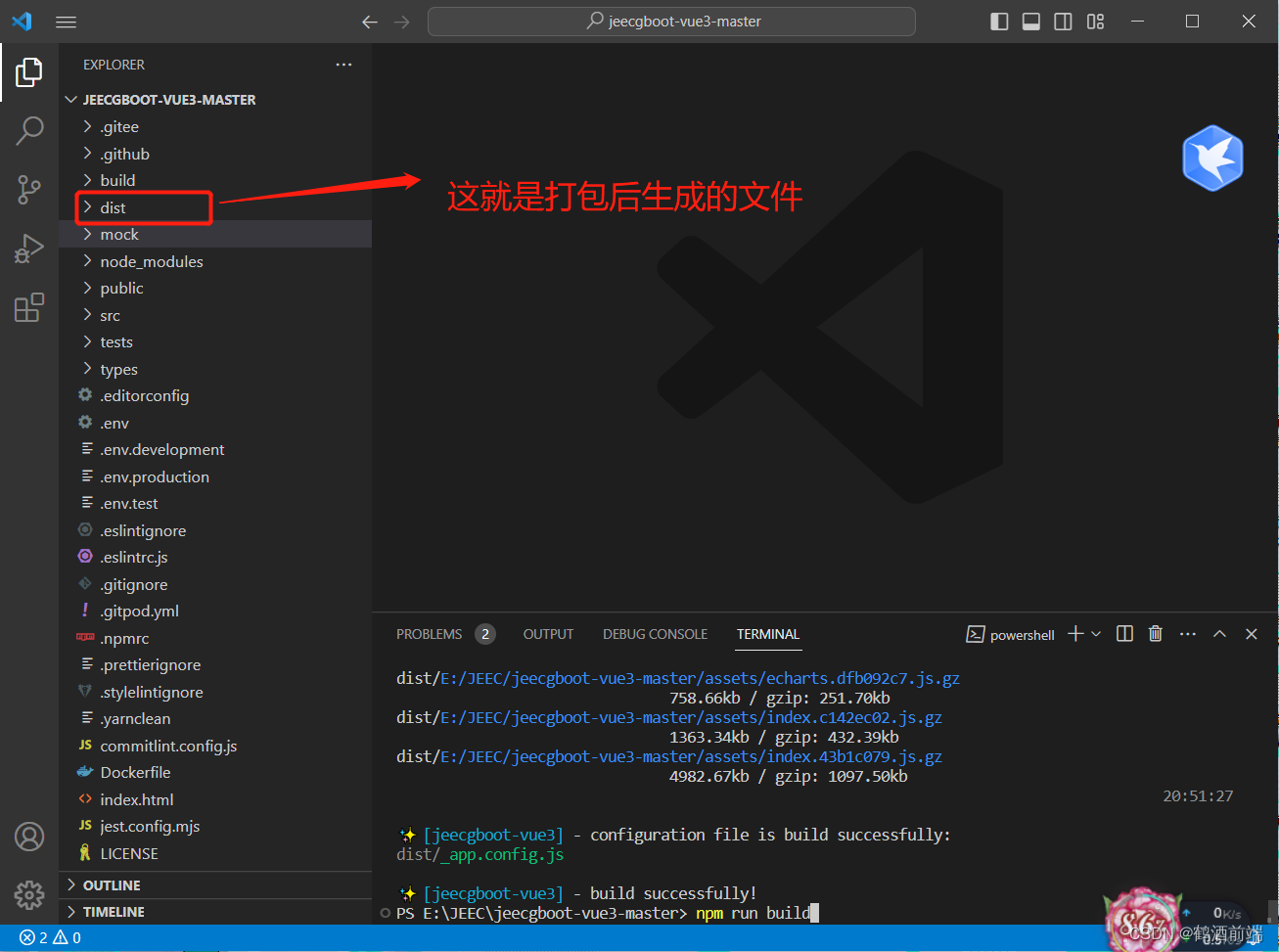1279x952 pixels.
Task: Expand the dist folder
Action: click(215, 207)
